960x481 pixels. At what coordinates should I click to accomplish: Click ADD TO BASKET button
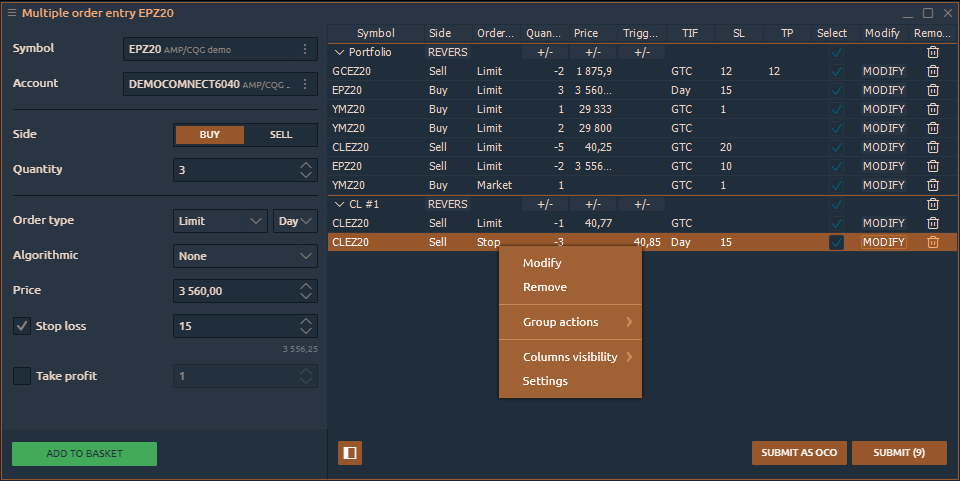[84, 453]
